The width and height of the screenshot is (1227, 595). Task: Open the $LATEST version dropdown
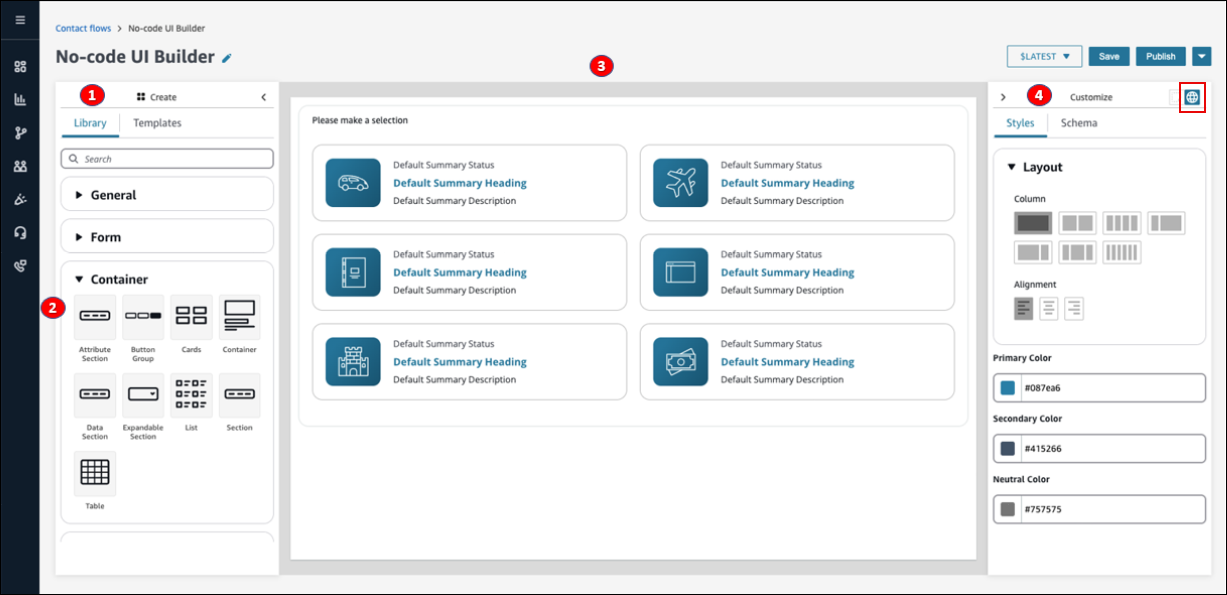click(1044, 57)
